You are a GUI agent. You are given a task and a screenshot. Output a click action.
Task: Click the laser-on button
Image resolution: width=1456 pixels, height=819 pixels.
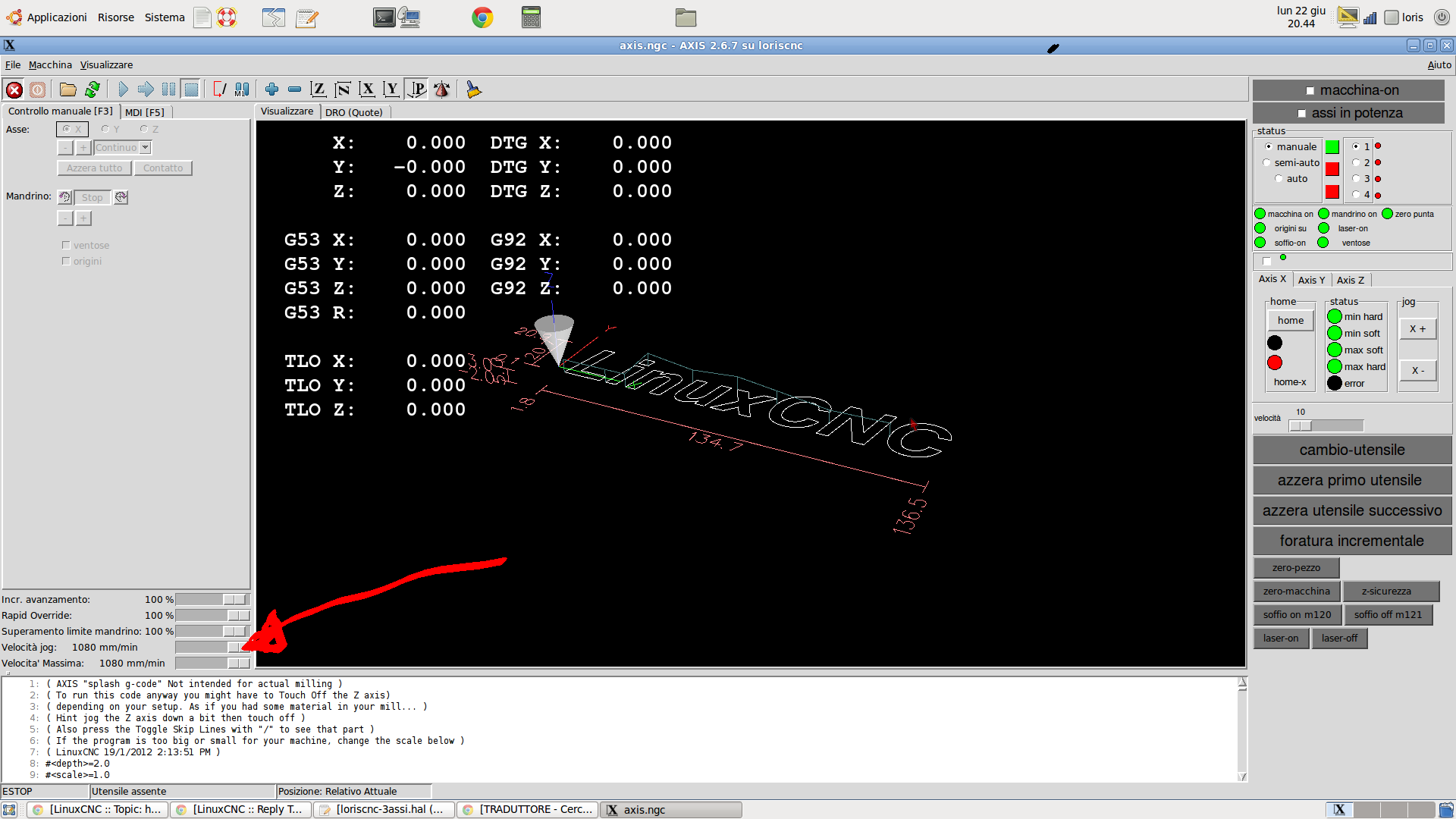1281,639
